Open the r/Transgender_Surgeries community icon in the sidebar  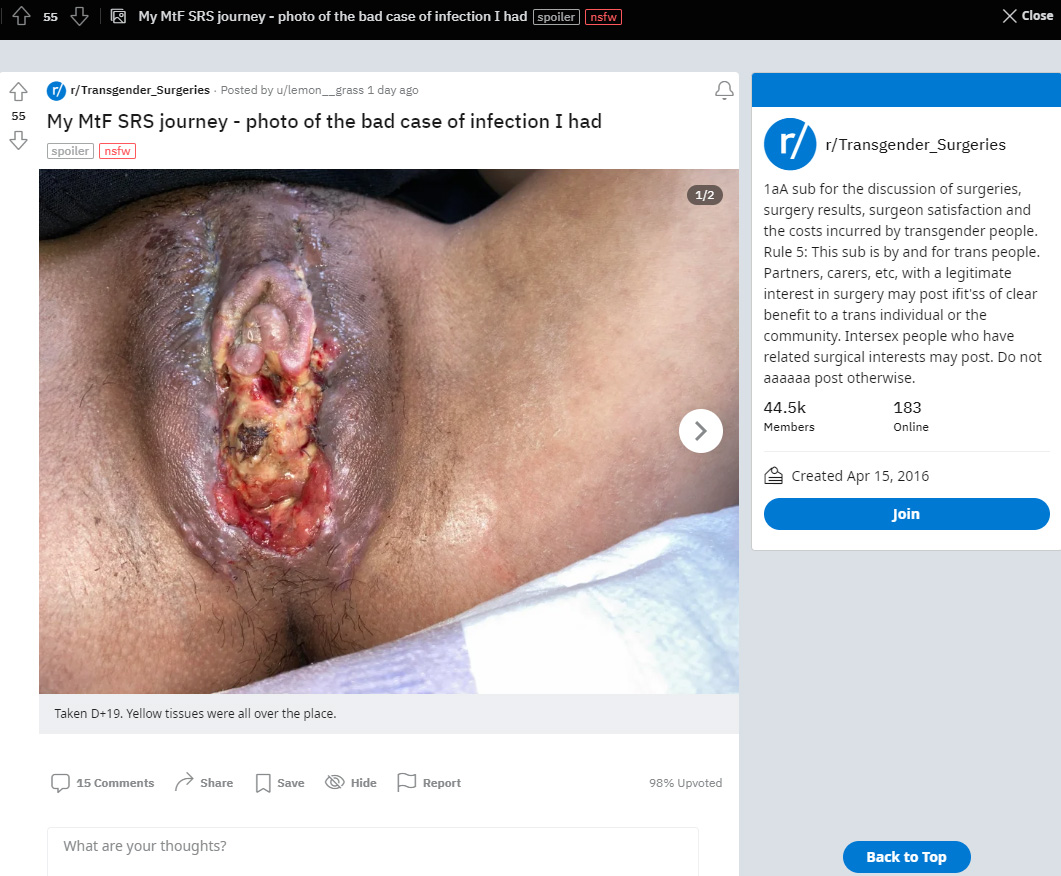[790, 144]
